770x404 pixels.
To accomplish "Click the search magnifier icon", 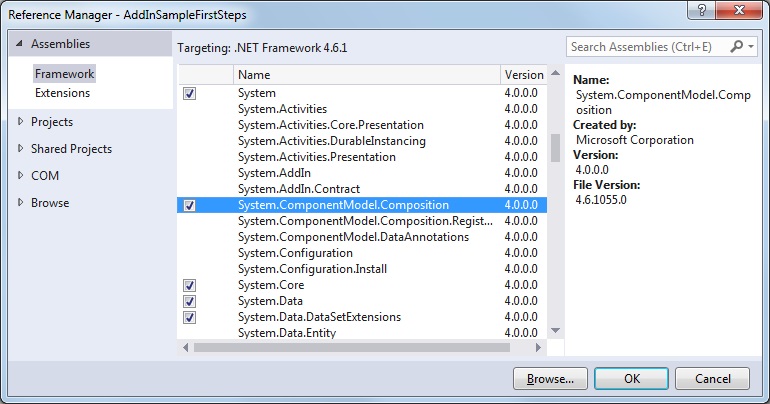I will [736, 47].
